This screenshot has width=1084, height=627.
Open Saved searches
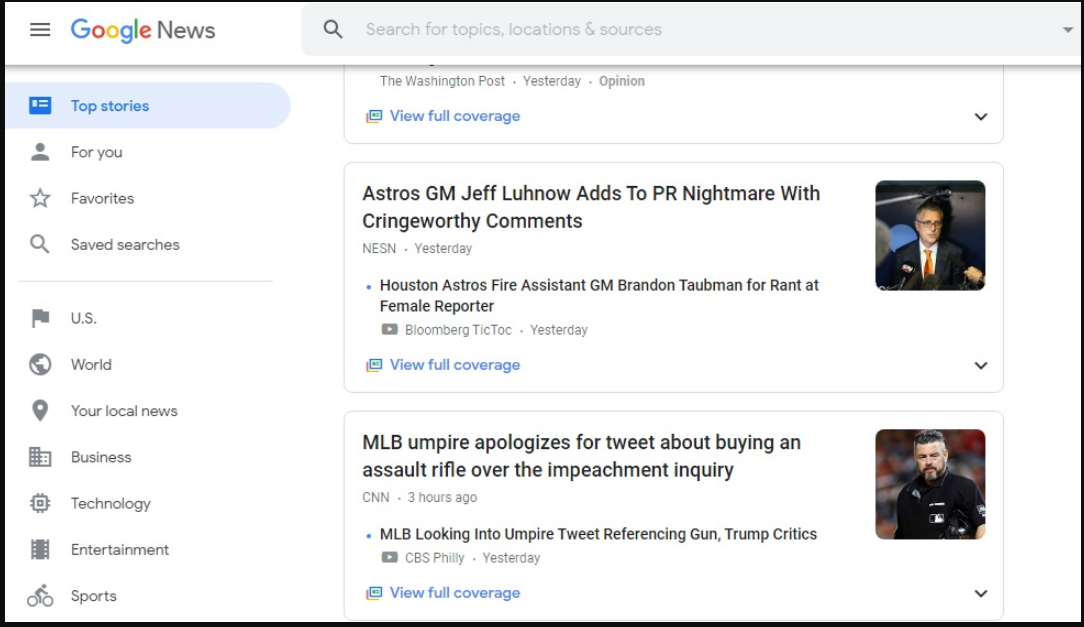[125, 245]
